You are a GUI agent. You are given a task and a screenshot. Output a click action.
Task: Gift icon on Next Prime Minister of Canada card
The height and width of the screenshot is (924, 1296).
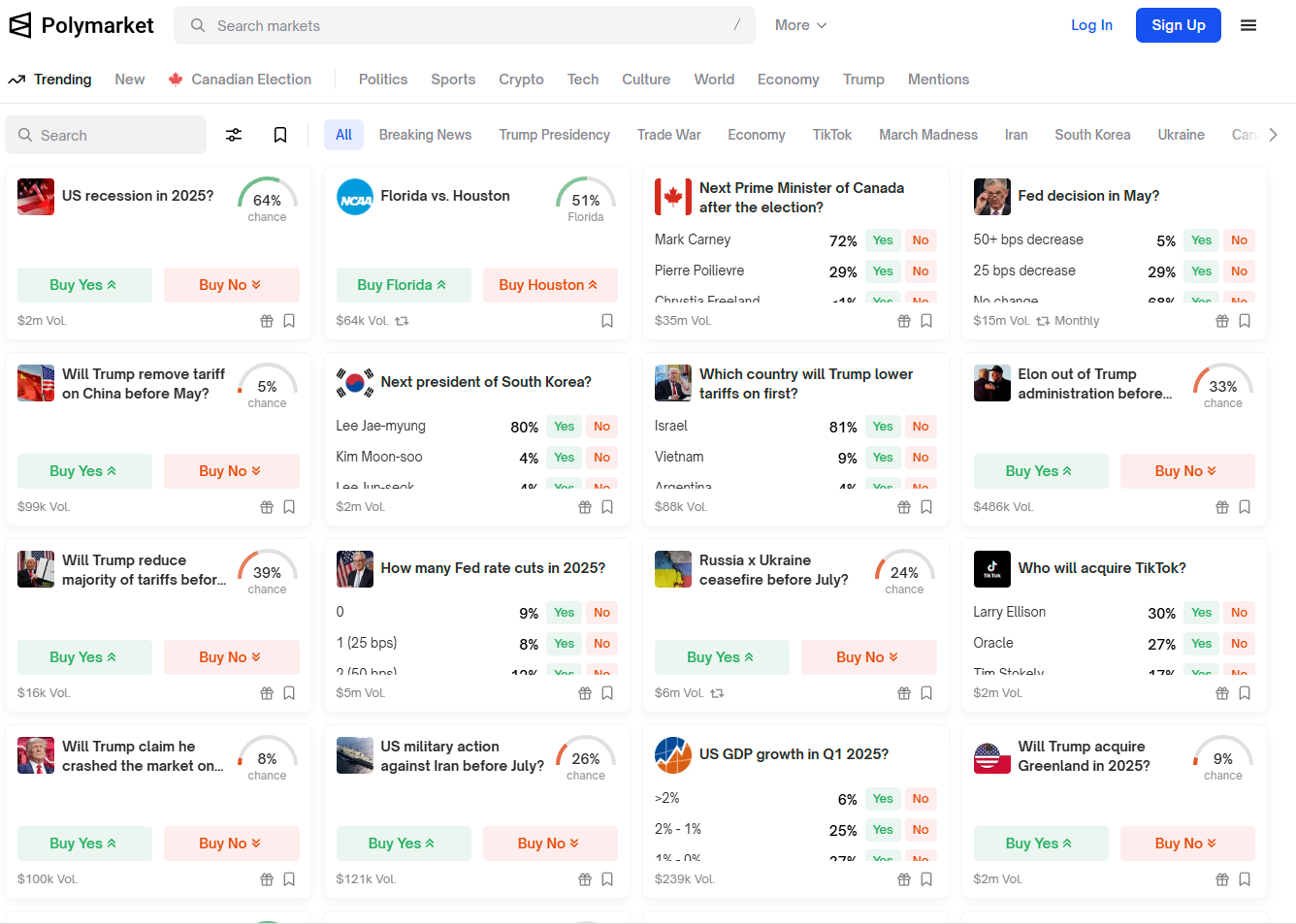click(x=904, y=321)
